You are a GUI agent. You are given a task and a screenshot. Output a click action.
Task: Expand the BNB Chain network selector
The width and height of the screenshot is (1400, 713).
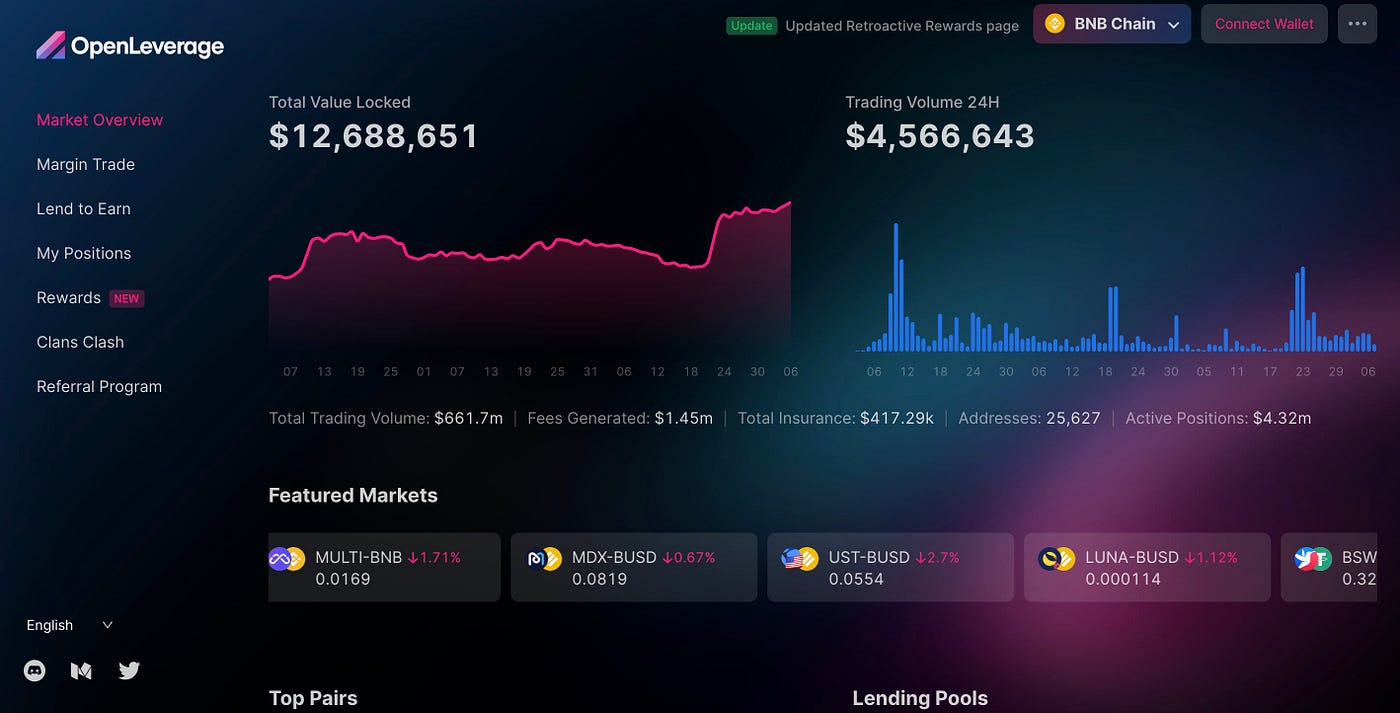click(1111, 23)
